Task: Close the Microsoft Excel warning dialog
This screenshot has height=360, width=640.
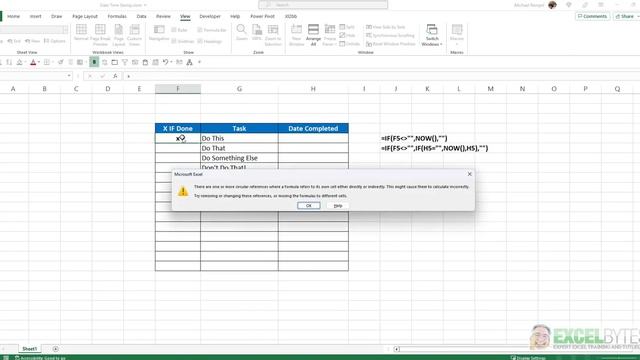Action: click(469, 174)
